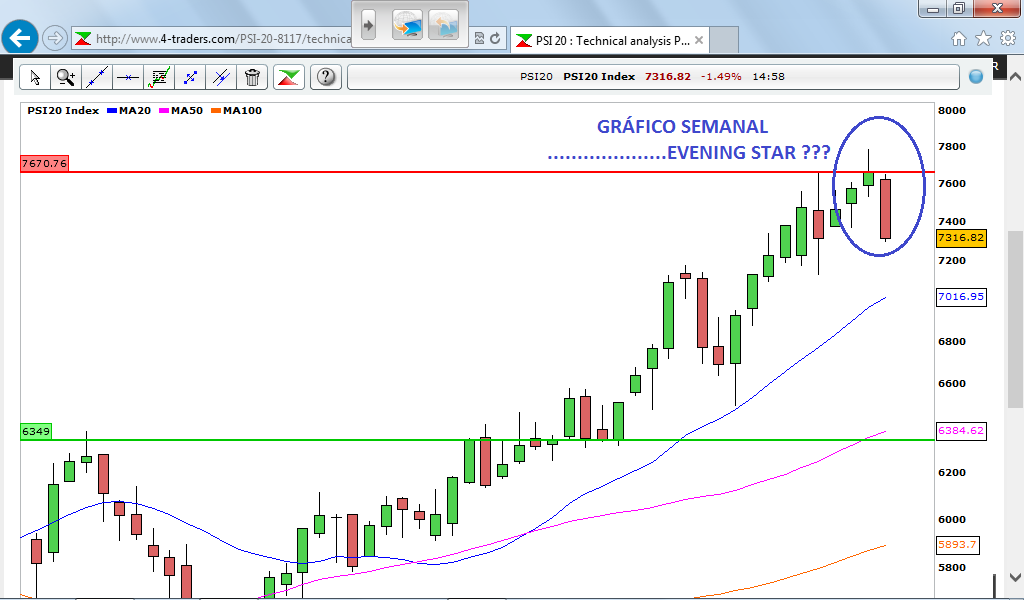Open the browser Home page icon
The image size is (1024, 600).
(959, 39)
